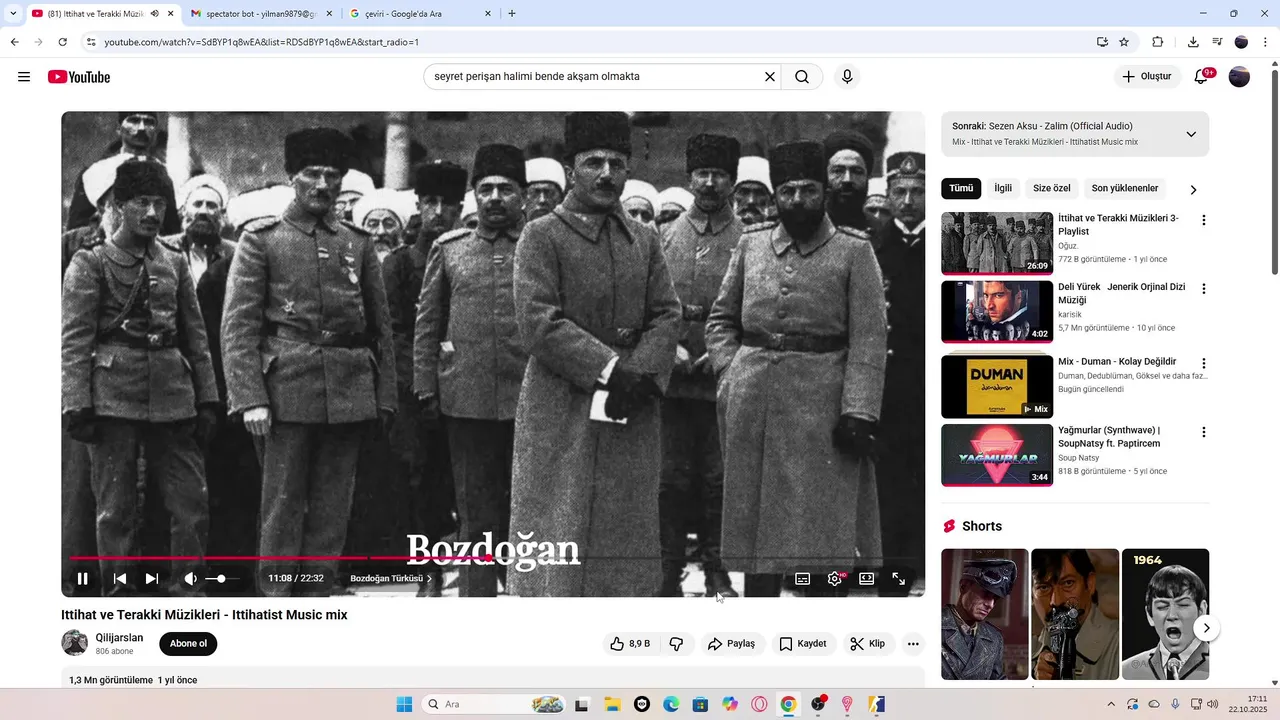Open İttihat ve Terakki Müzikleri 3 thumbnail
This screenshot has width=1280, height=720.
997,243
